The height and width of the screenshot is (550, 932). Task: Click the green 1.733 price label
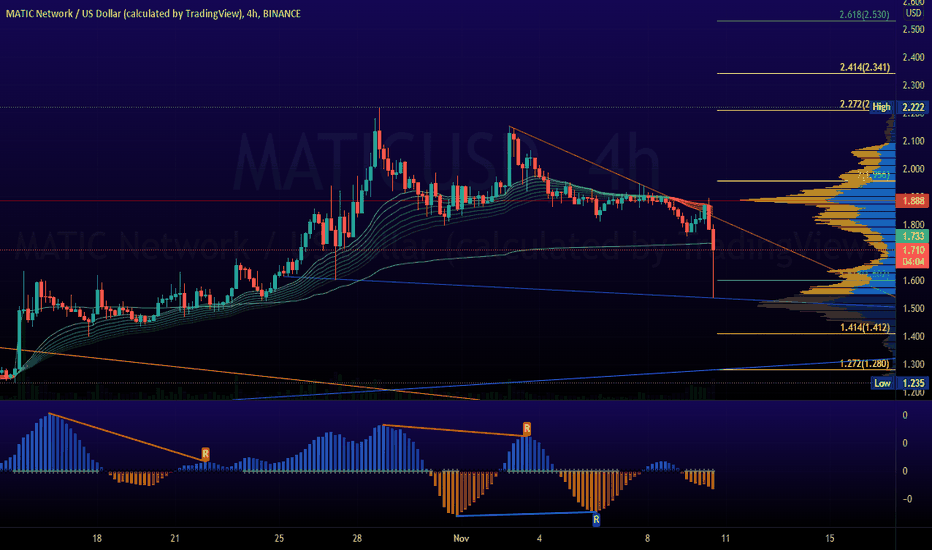point(913,237)
